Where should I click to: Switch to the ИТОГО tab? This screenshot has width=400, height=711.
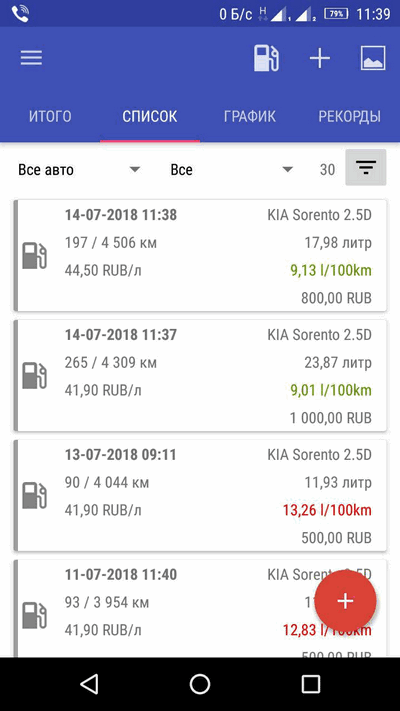pyautogui.click(x=50, y=117)
